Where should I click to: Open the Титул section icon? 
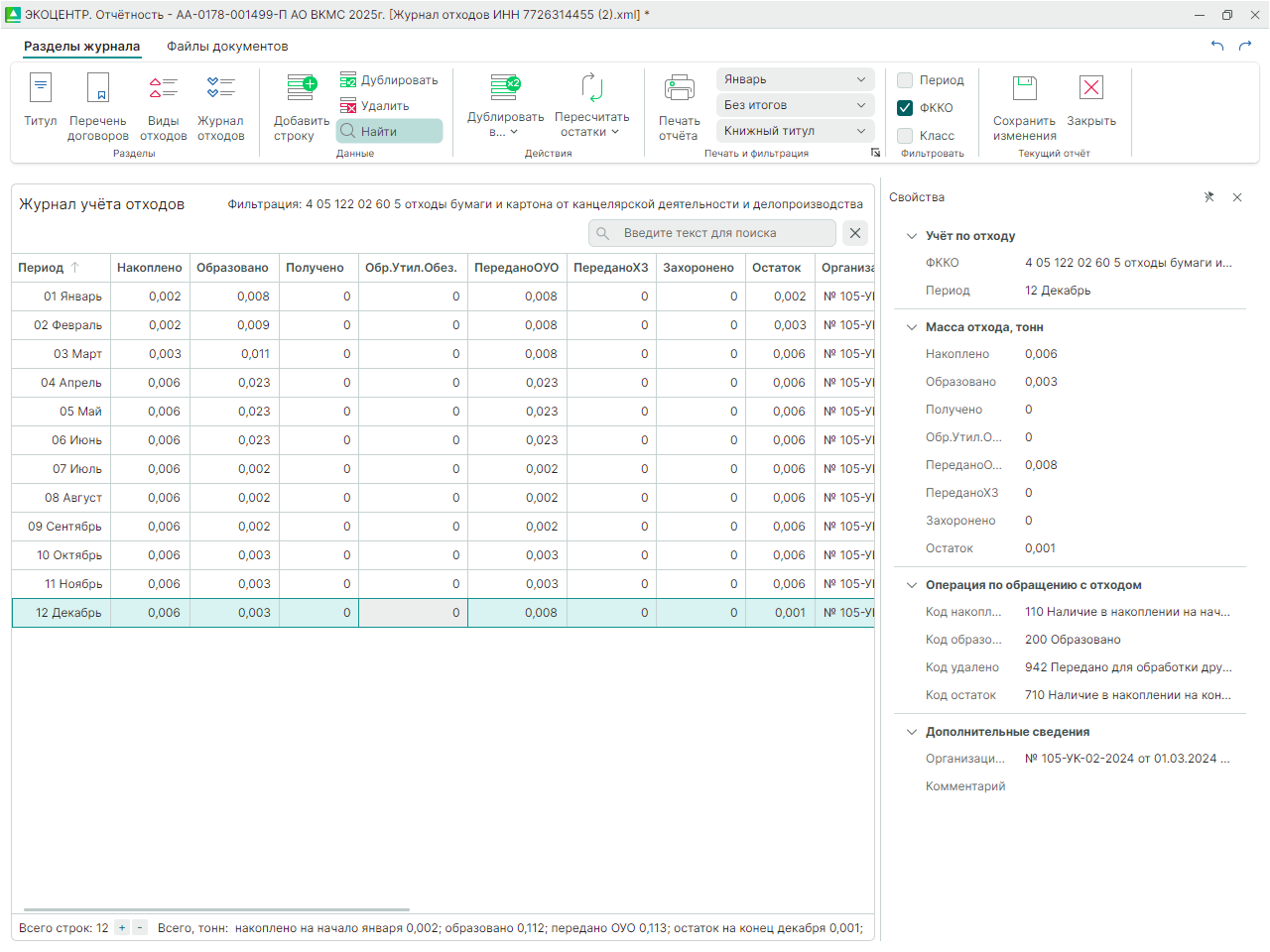pyautogui.click(x=41, y=89)
